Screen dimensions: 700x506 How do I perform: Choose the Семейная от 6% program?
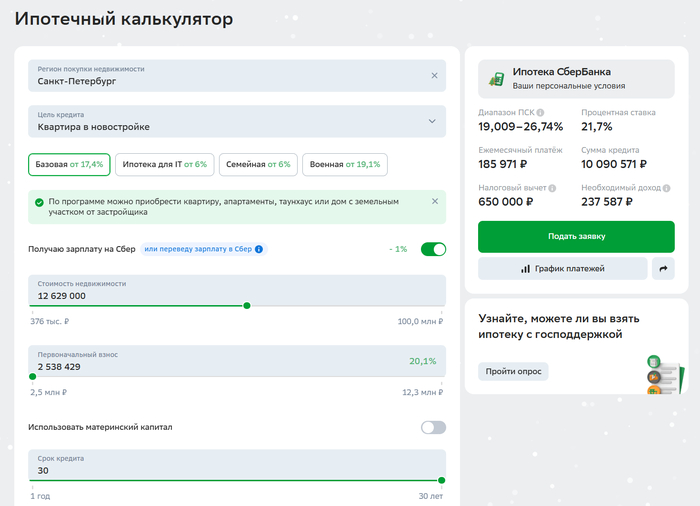pyautogui.click(x=258, y=164)
